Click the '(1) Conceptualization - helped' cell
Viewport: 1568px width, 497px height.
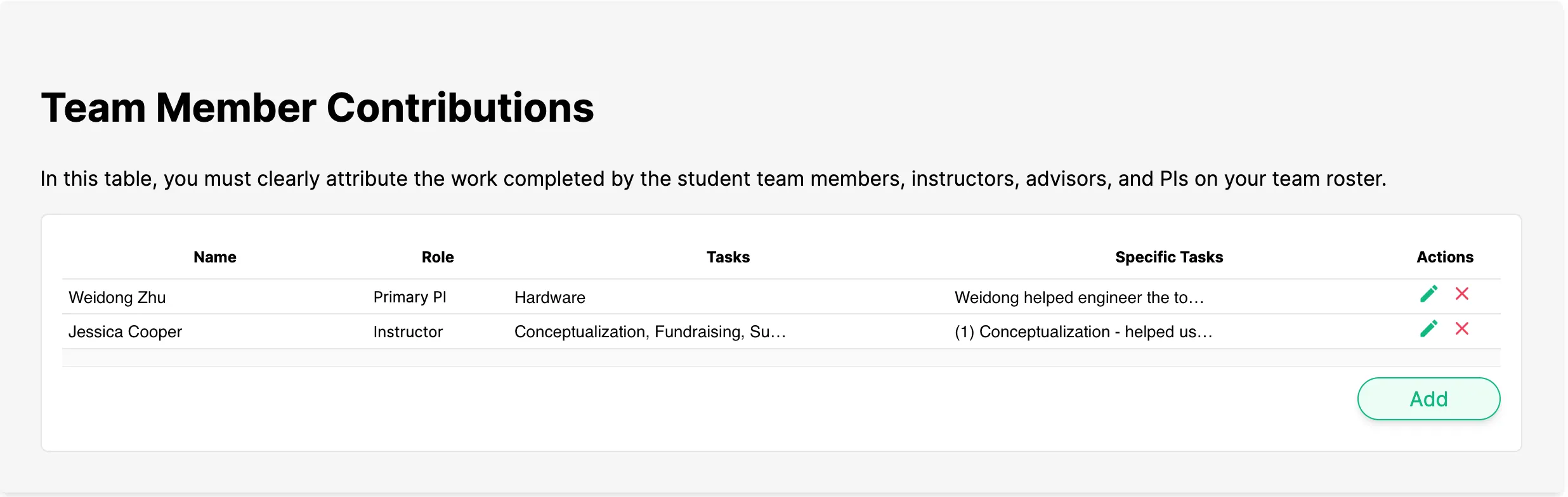click(x=1083, y=332)
